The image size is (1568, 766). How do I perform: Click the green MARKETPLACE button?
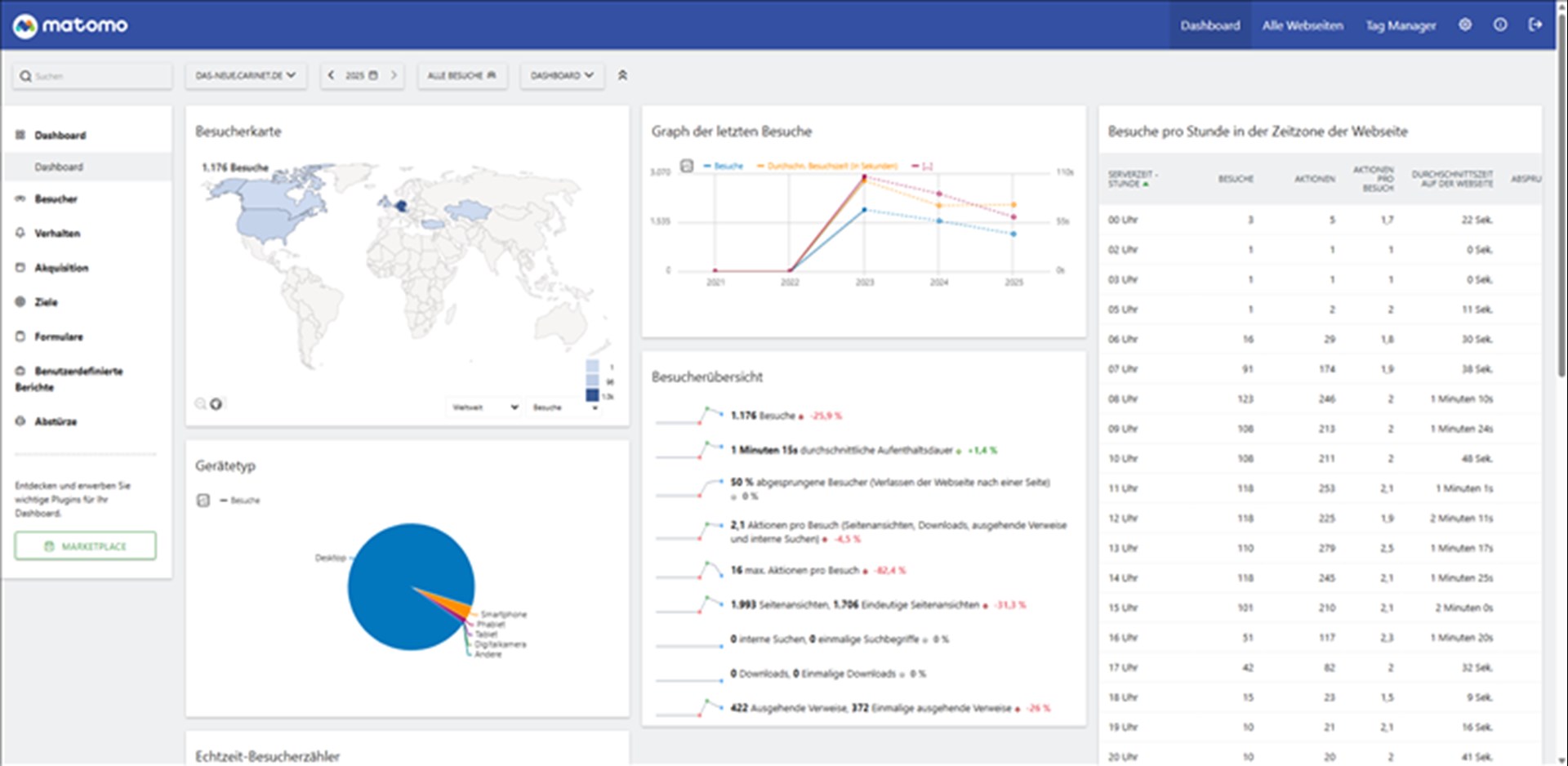pyautogui.click(x=85, y=546)
